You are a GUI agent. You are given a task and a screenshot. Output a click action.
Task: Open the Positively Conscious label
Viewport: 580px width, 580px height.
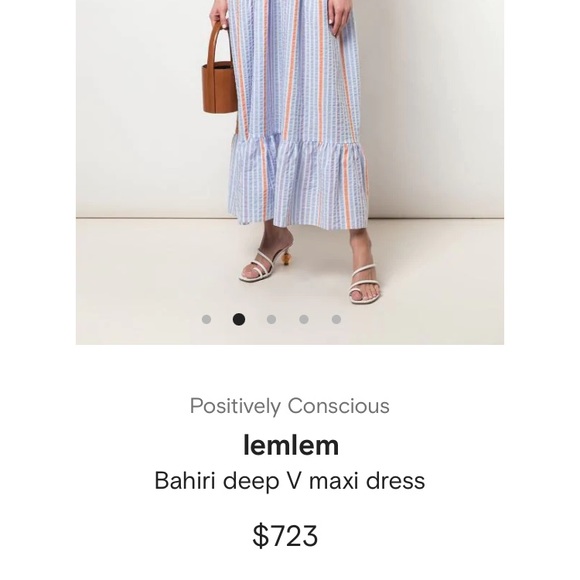290,406
